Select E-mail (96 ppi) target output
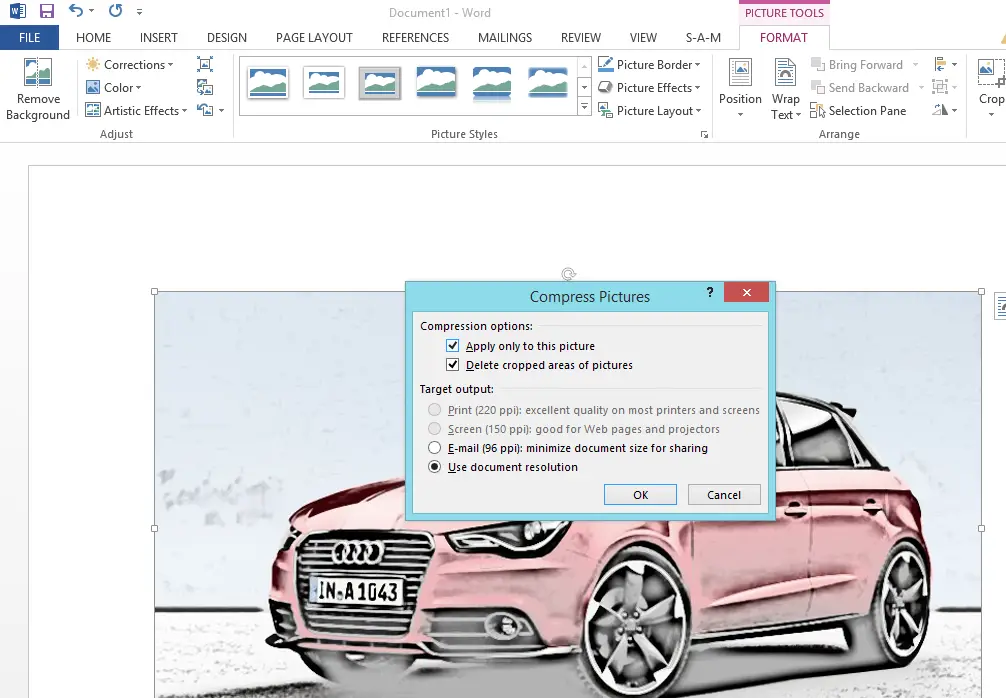1006x698 pixels. click(x=434, y=448)
